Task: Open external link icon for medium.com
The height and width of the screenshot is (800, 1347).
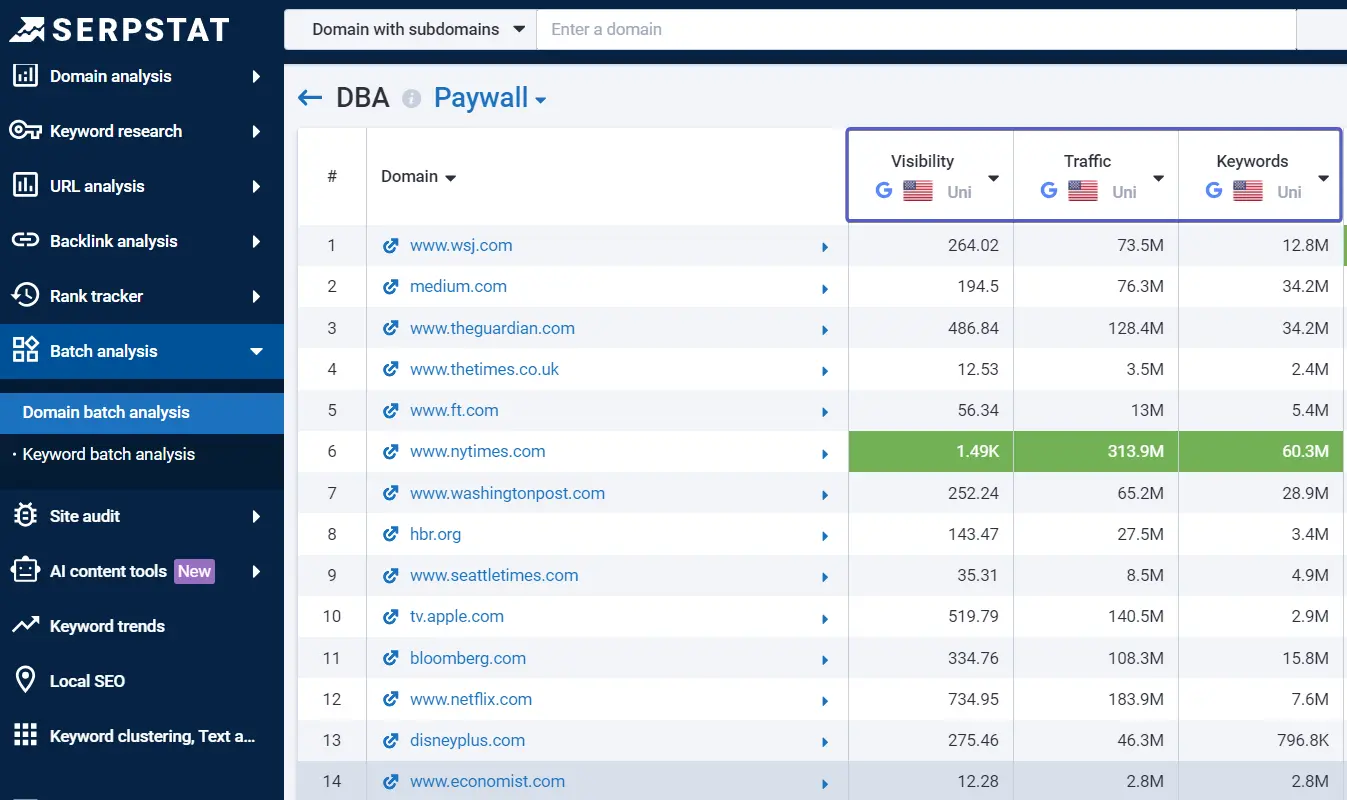Action: (x=391, y=287)
